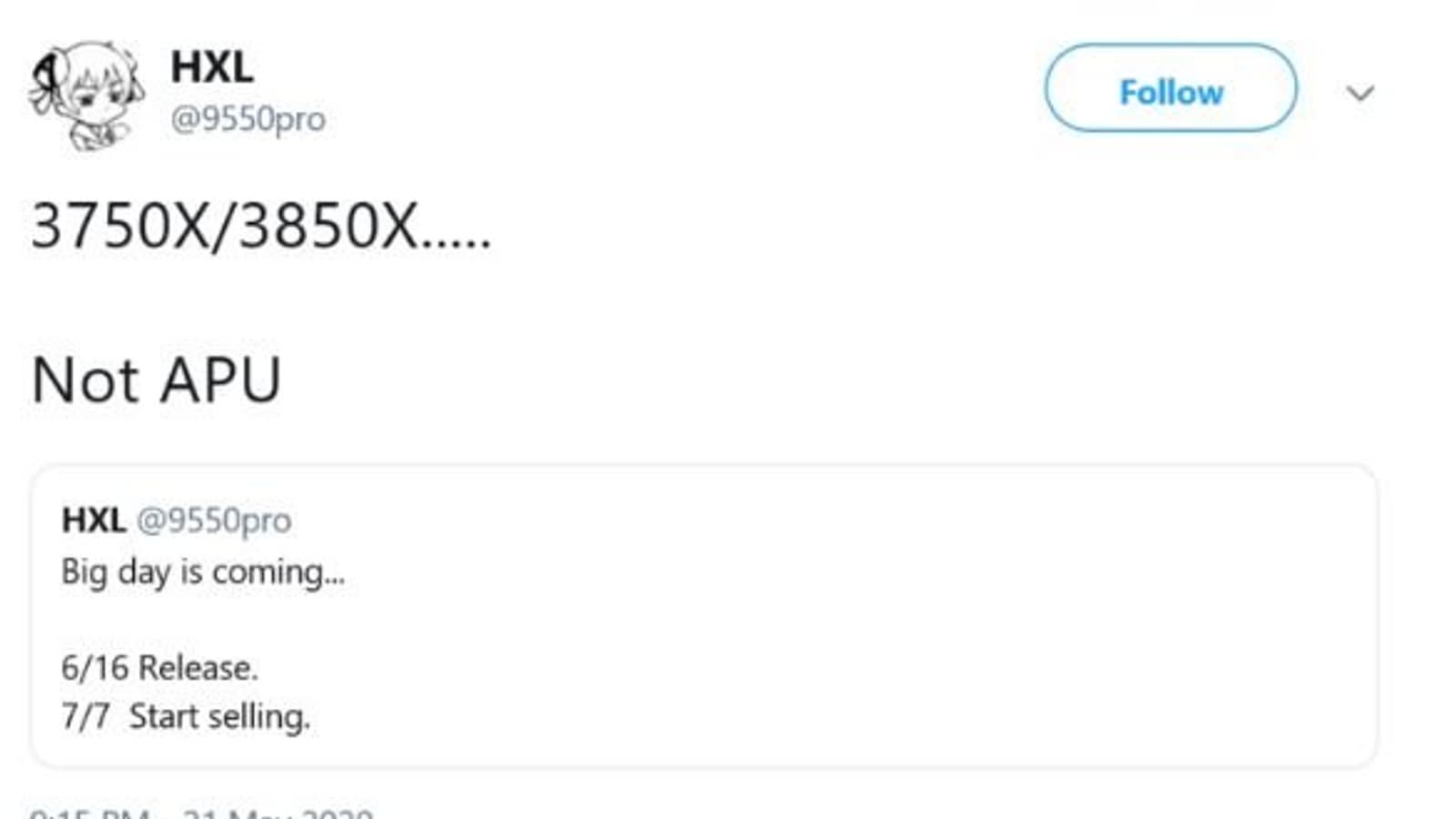The height and width of the screenshot is (819, 1456).
Task: Click the word APU in the tweet
Action: (221, 379)
